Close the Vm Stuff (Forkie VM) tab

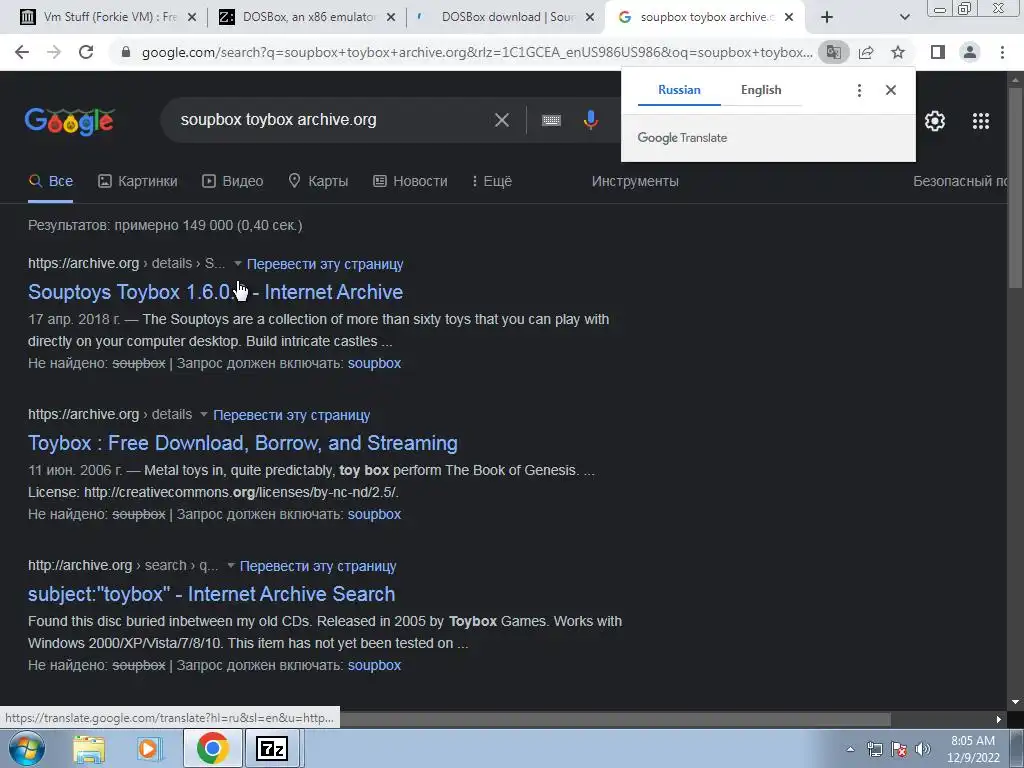192,18
